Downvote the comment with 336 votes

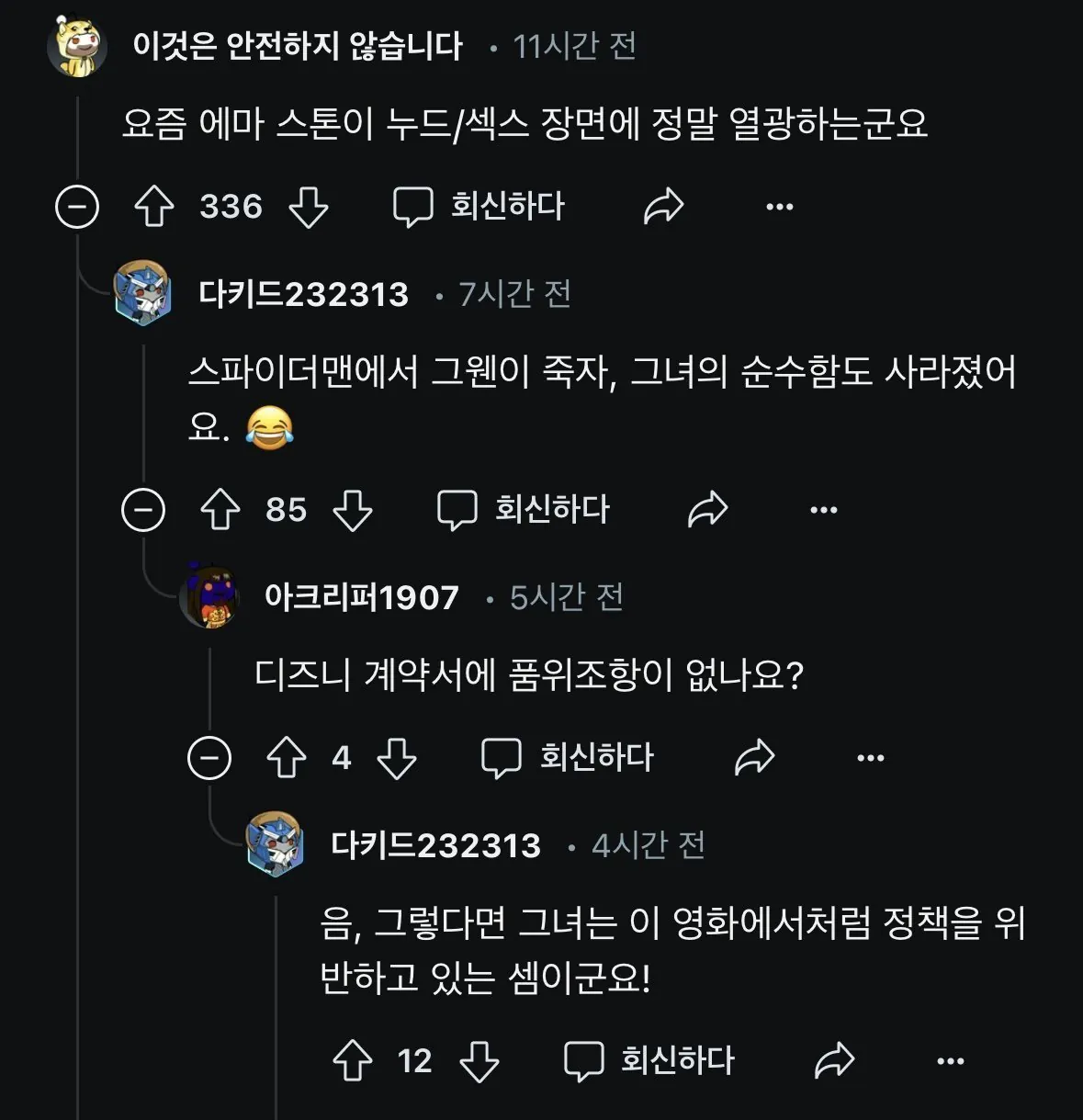[x=309, y=207]
